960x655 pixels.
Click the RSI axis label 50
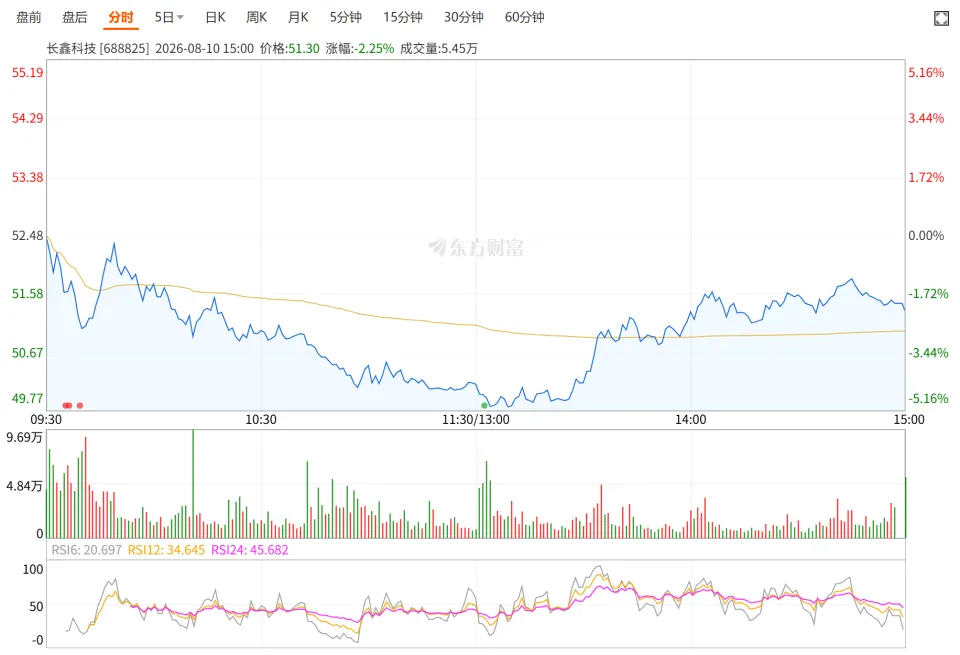(37, 606)
